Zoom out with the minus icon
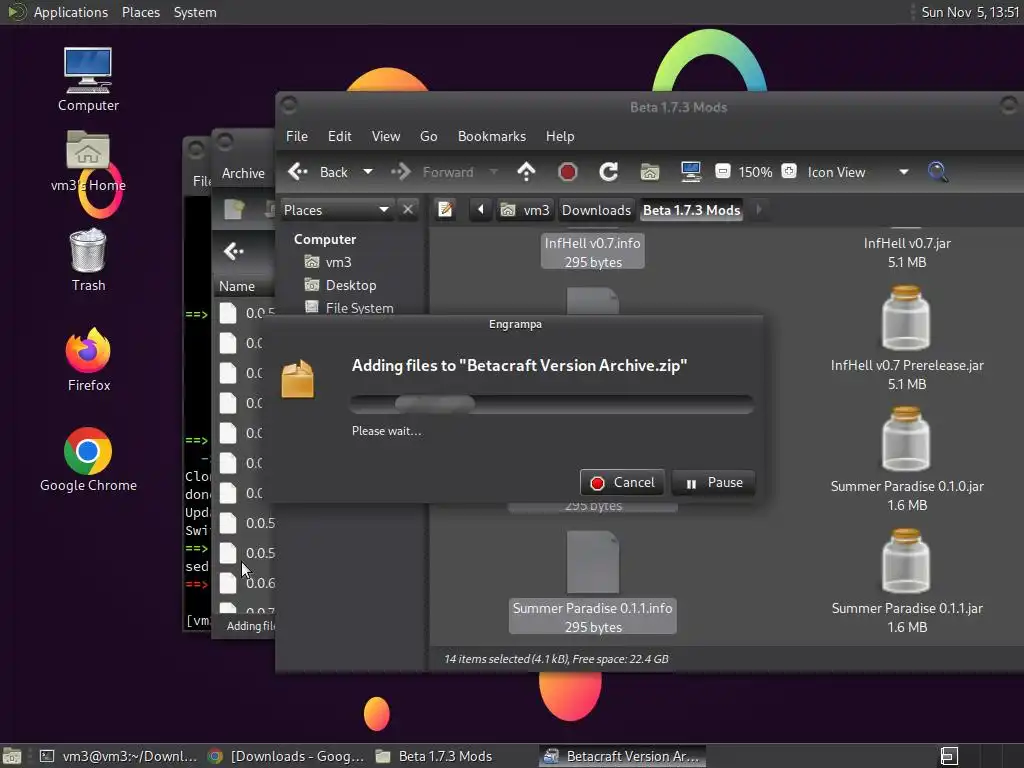This screenshot has height=768, width=1024. pyautogui.click(x=722, y=172)
